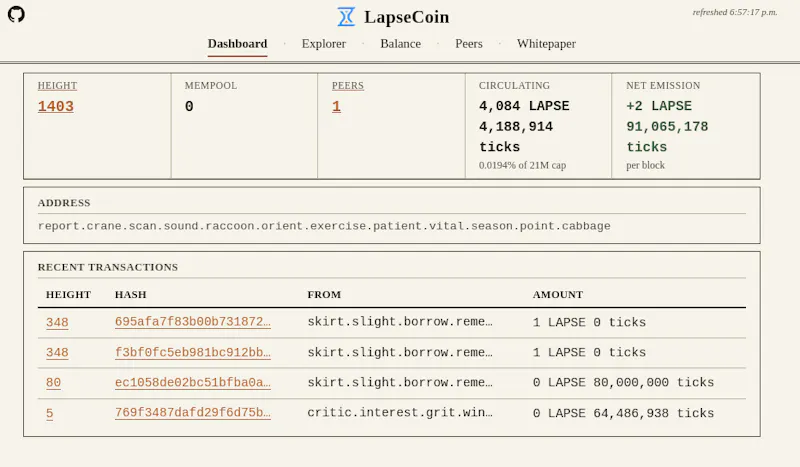Open the peer count 1 link

[336, 106]
